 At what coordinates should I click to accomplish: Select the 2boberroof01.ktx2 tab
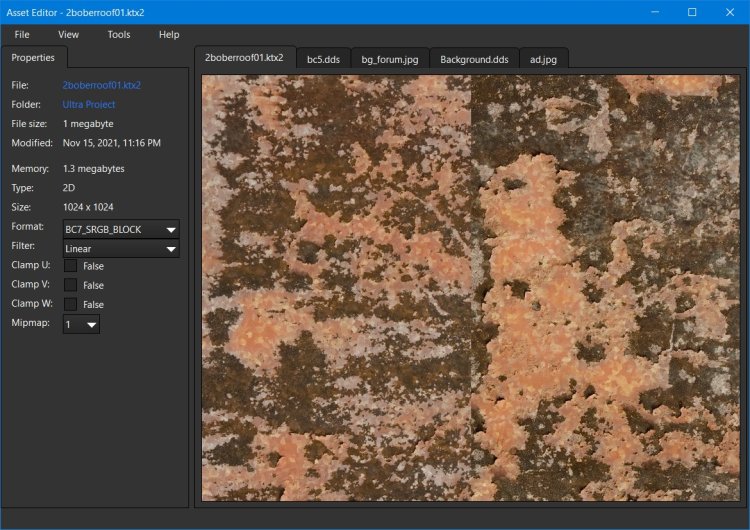click(x=244, y=57)
